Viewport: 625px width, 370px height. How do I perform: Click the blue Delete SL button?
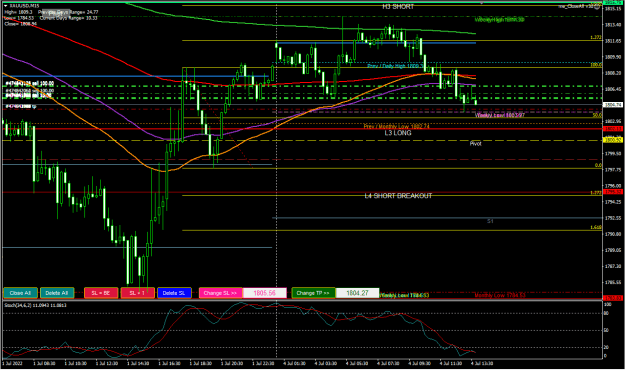pyautogui.click(x=174, y=293)
